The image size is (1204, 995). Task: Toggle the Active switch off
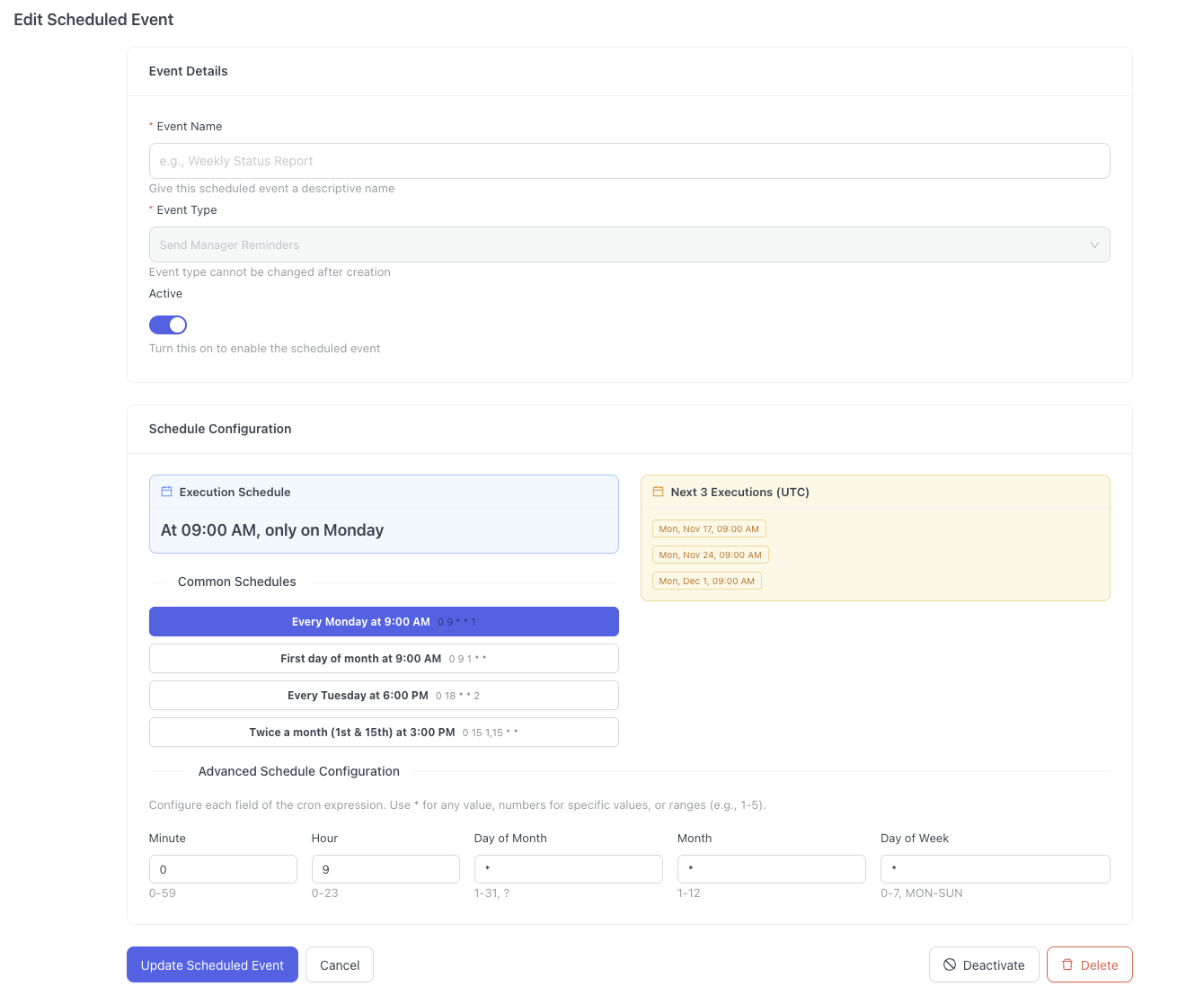168,324
